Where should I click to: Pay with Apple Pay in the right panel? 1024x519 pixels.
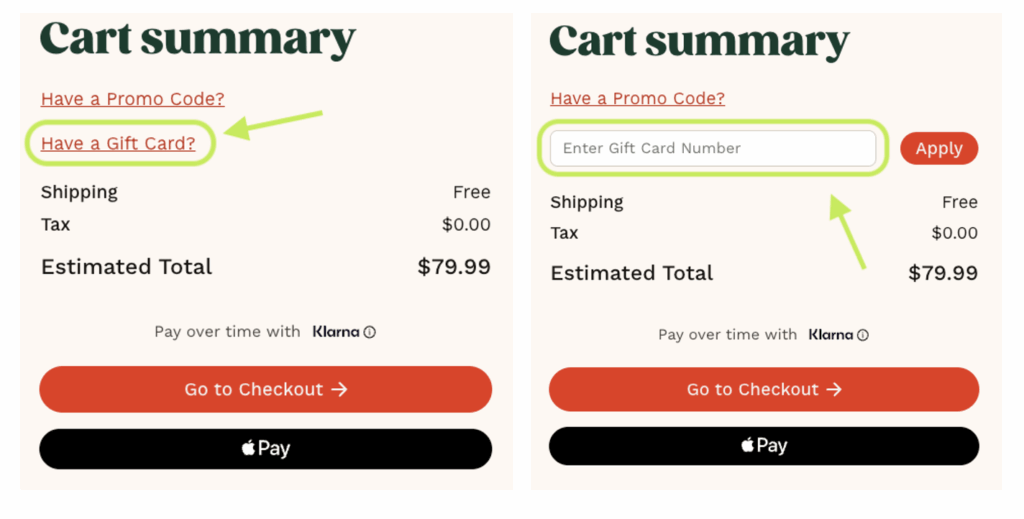coord(764,446)
